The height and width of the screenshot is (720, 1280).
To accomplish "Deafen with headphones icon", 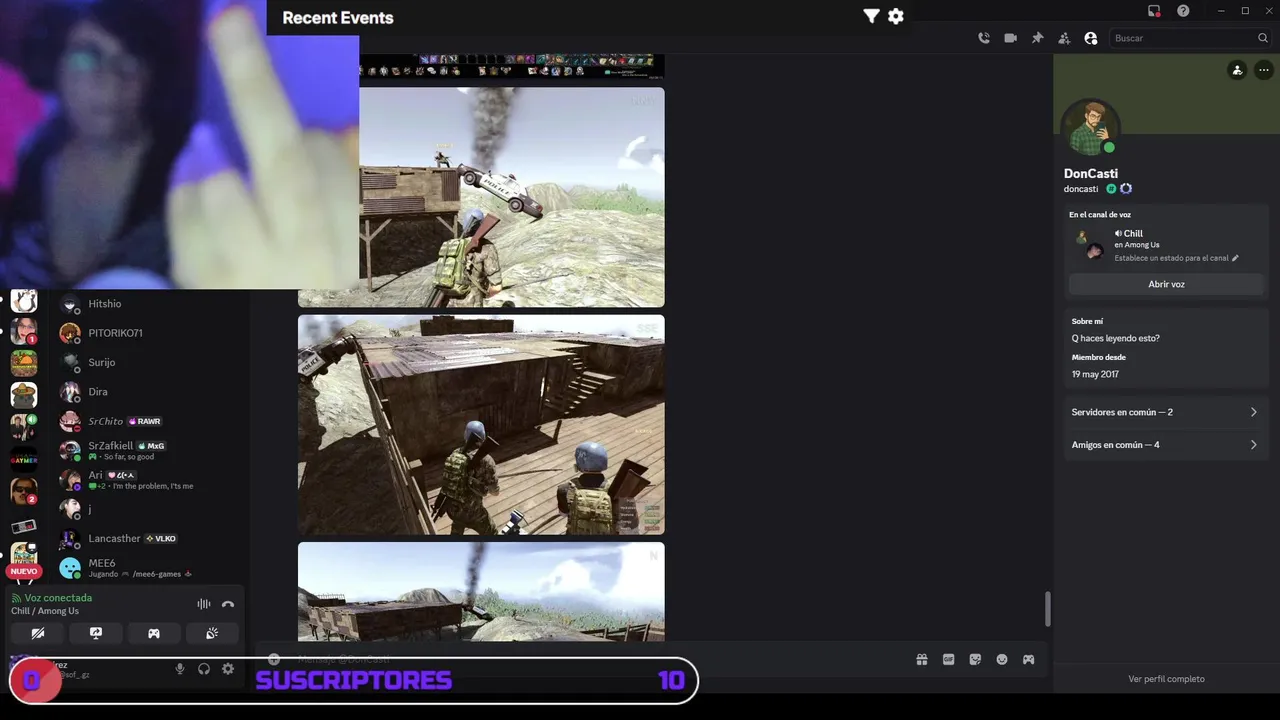I will [x=204, y=669].
